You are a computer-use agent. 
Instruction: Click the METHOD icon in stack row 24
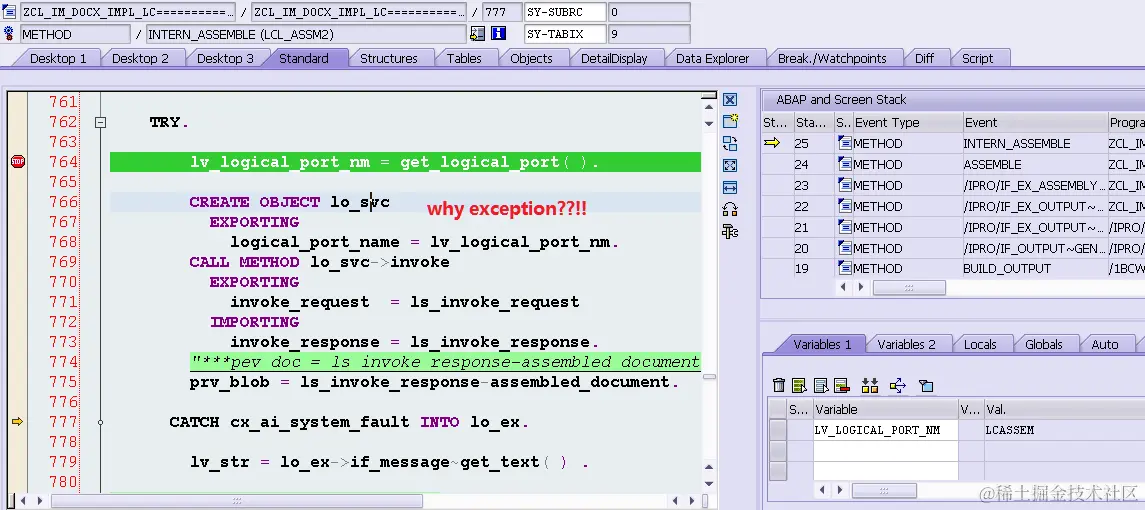[x=844, y=164]
